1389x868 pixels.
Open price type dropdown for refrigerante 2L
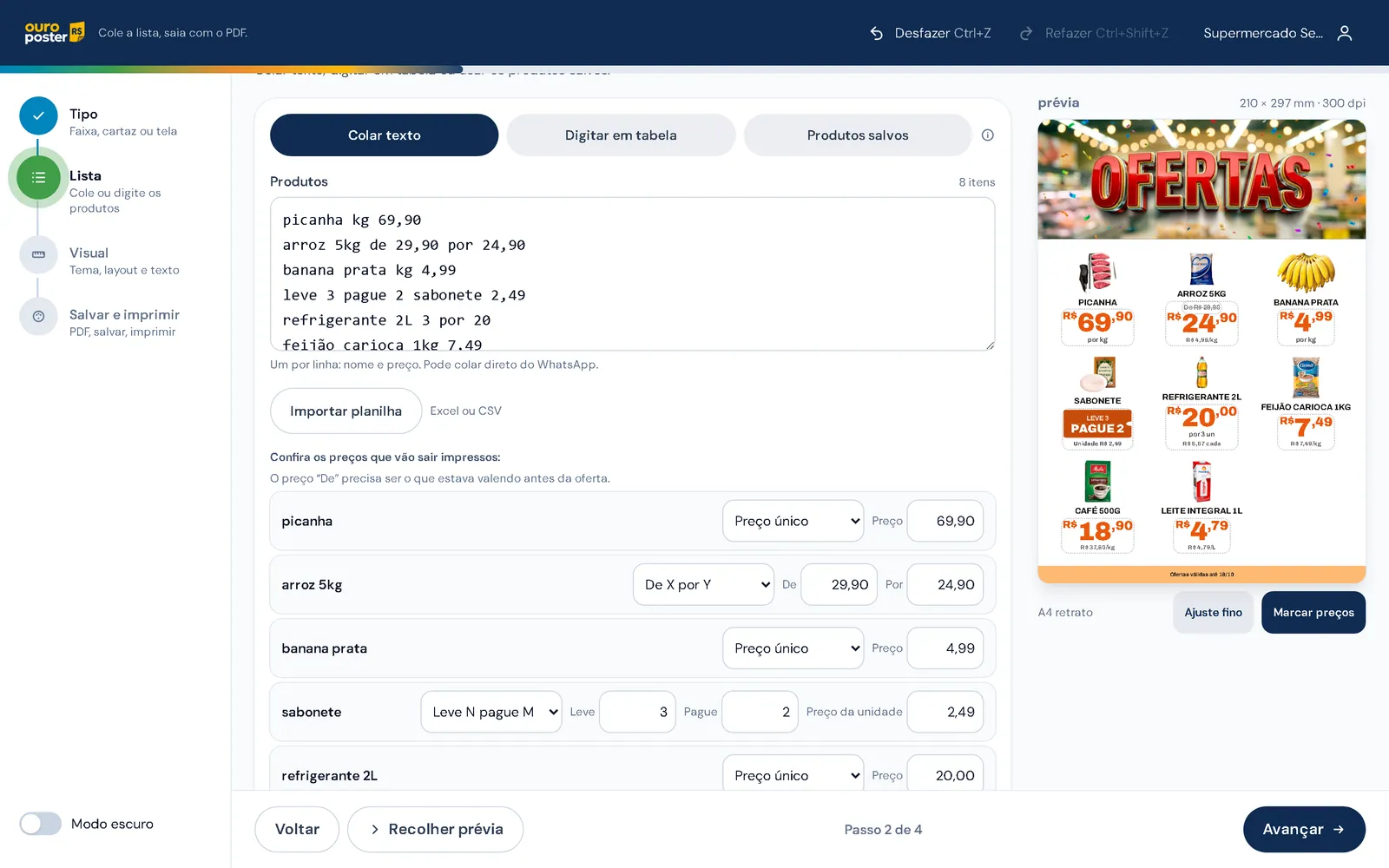793,775
